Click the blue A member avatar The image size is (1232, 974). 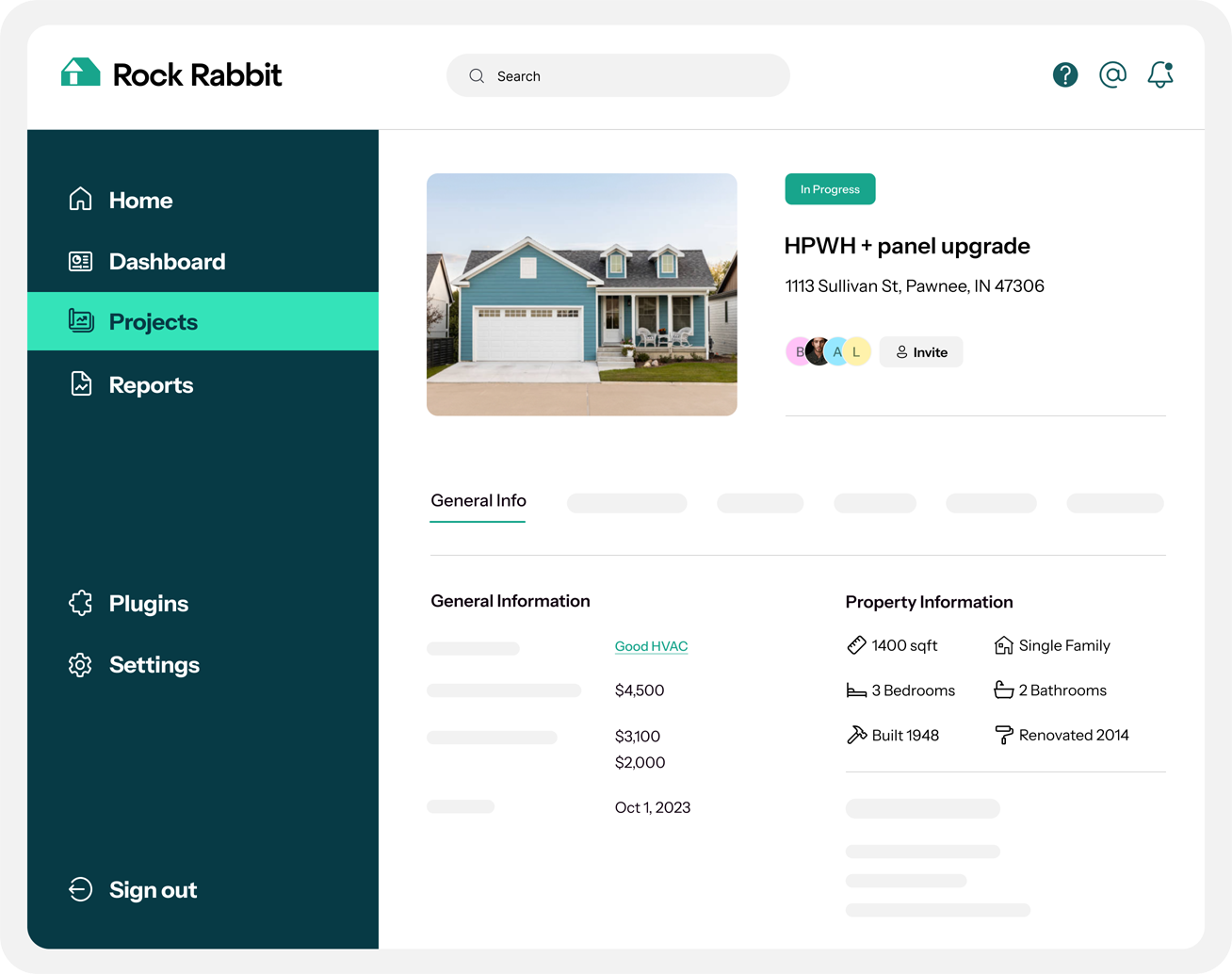pos(836,351)
